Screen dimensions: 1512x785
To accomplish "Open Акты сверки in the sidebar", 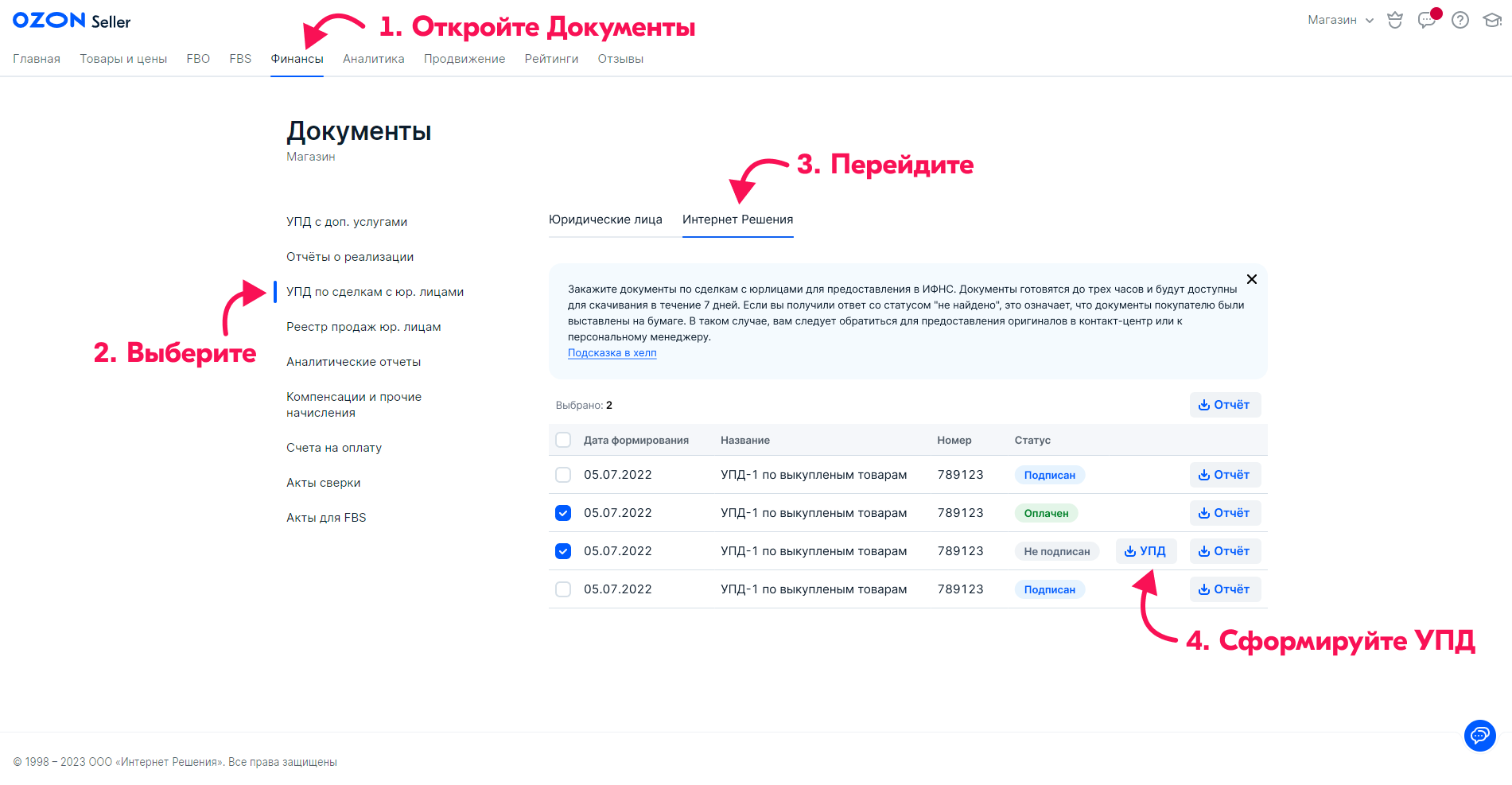I will (323, 483).
